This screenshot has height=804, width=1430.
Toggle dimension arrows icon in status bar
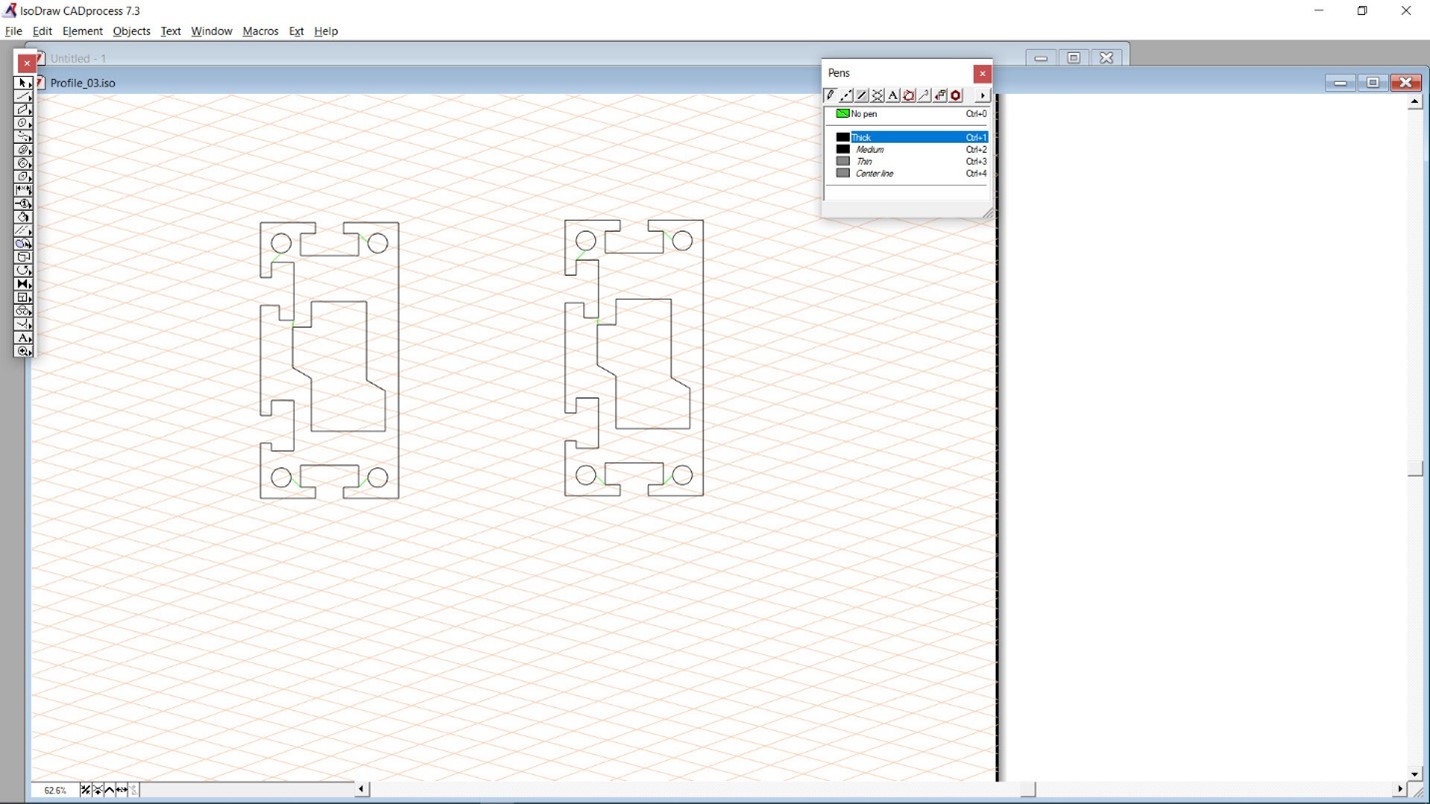coord(121,790)
